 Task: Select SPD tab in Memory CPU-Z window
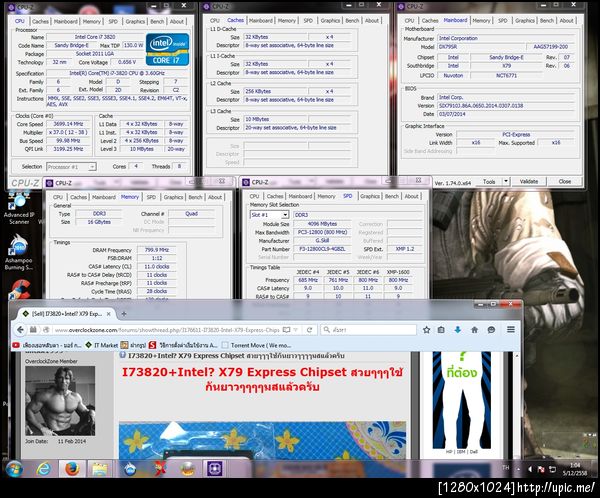(x=151, y=197)
